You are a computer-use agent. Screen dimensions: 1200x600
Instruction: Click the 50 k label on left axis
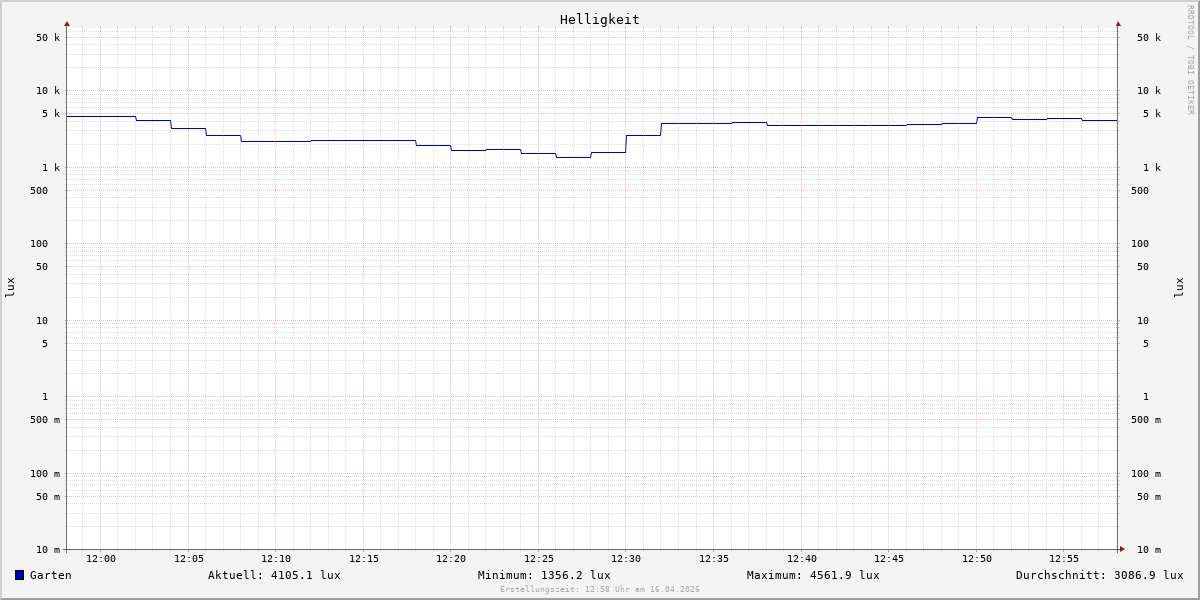pos(48,38)
